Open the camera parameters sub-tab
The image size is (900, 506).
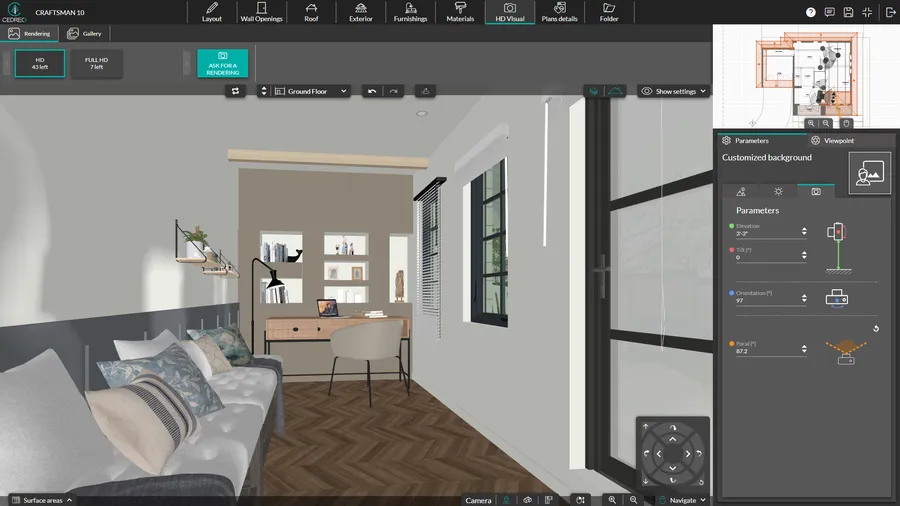pos(816,192)
